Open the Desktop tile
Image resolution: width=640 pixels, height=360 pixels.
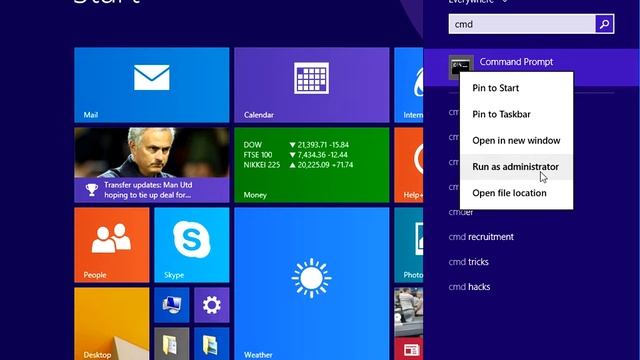pyautogui.click(x=112, y=324)
